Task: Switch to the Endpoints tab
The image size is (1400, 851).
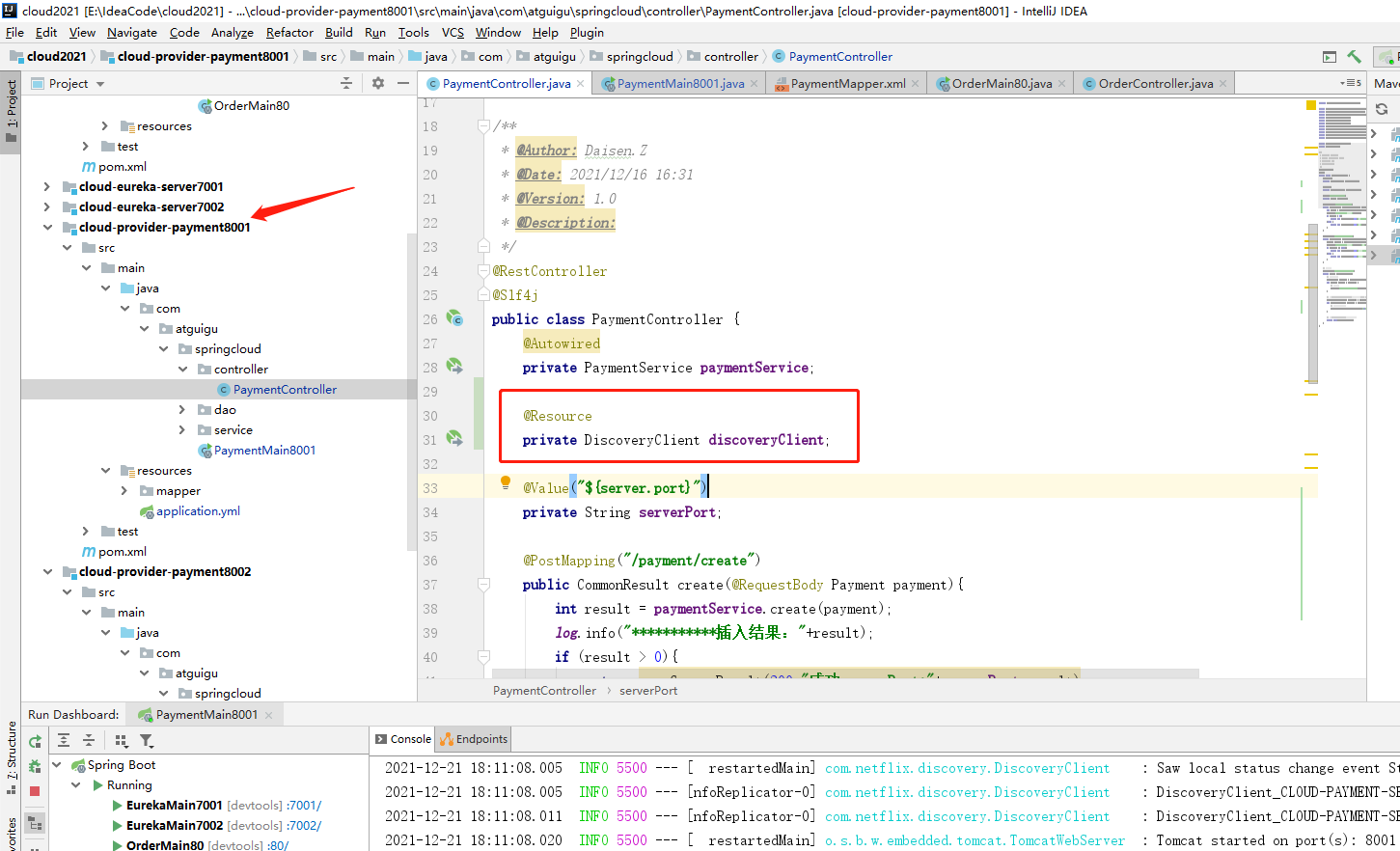Action: tap(474, 739)
